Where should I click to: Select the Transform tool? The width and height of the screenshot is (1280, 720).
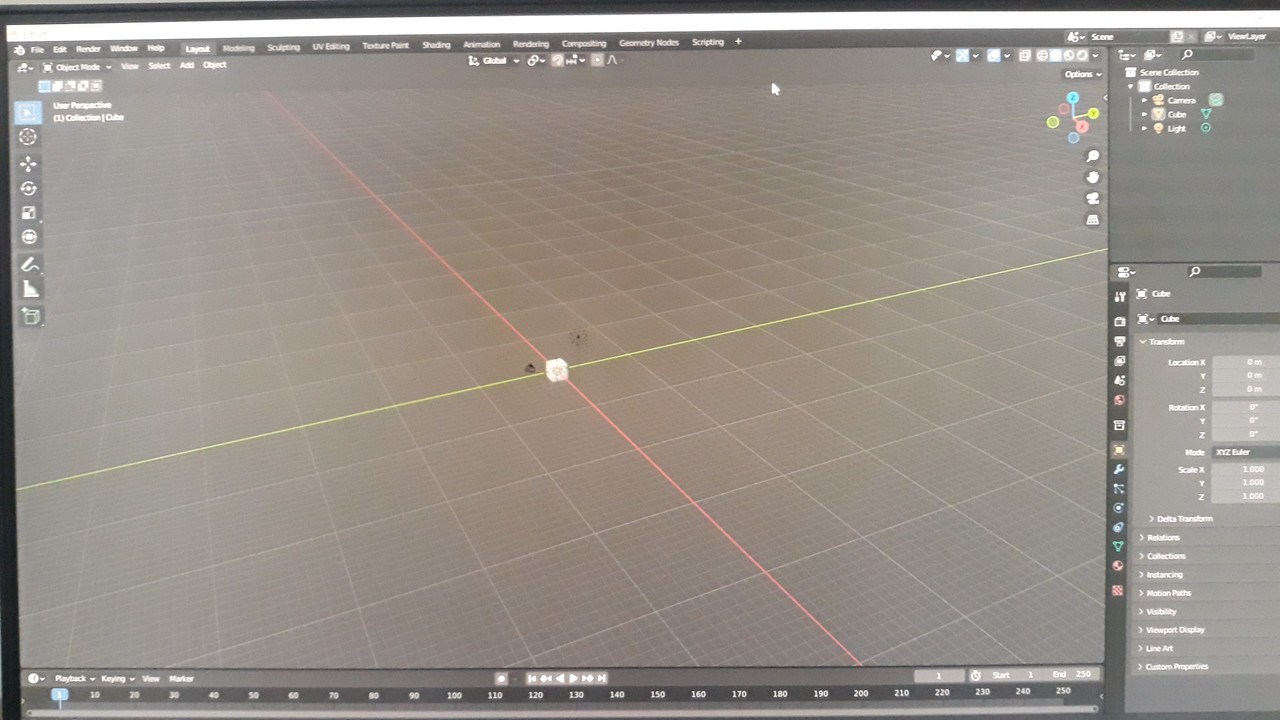28,237
